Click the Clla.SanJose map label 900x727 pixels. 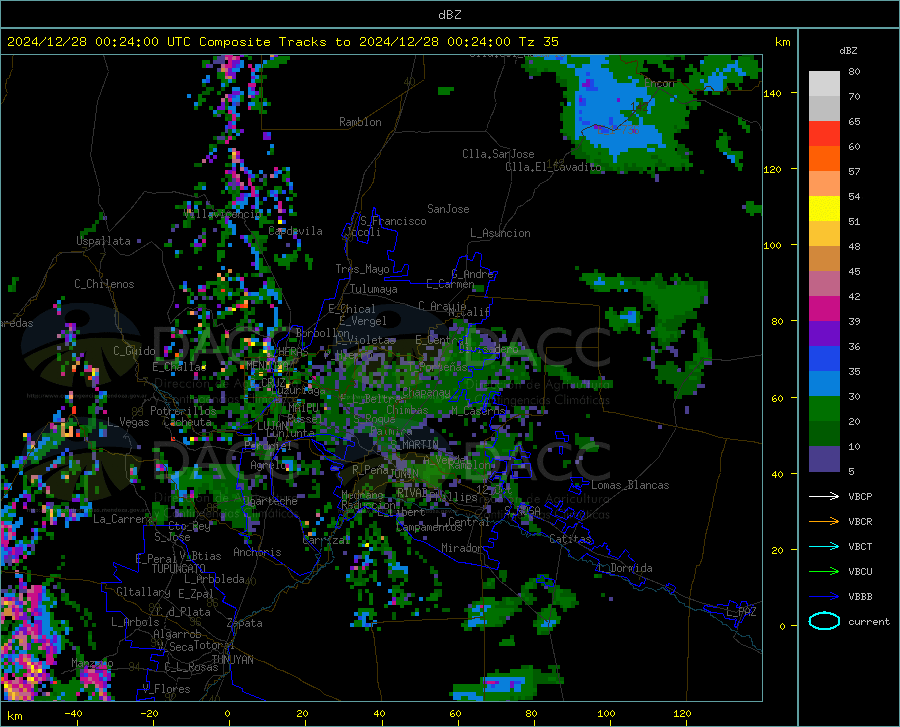click(x=498, y=154)
